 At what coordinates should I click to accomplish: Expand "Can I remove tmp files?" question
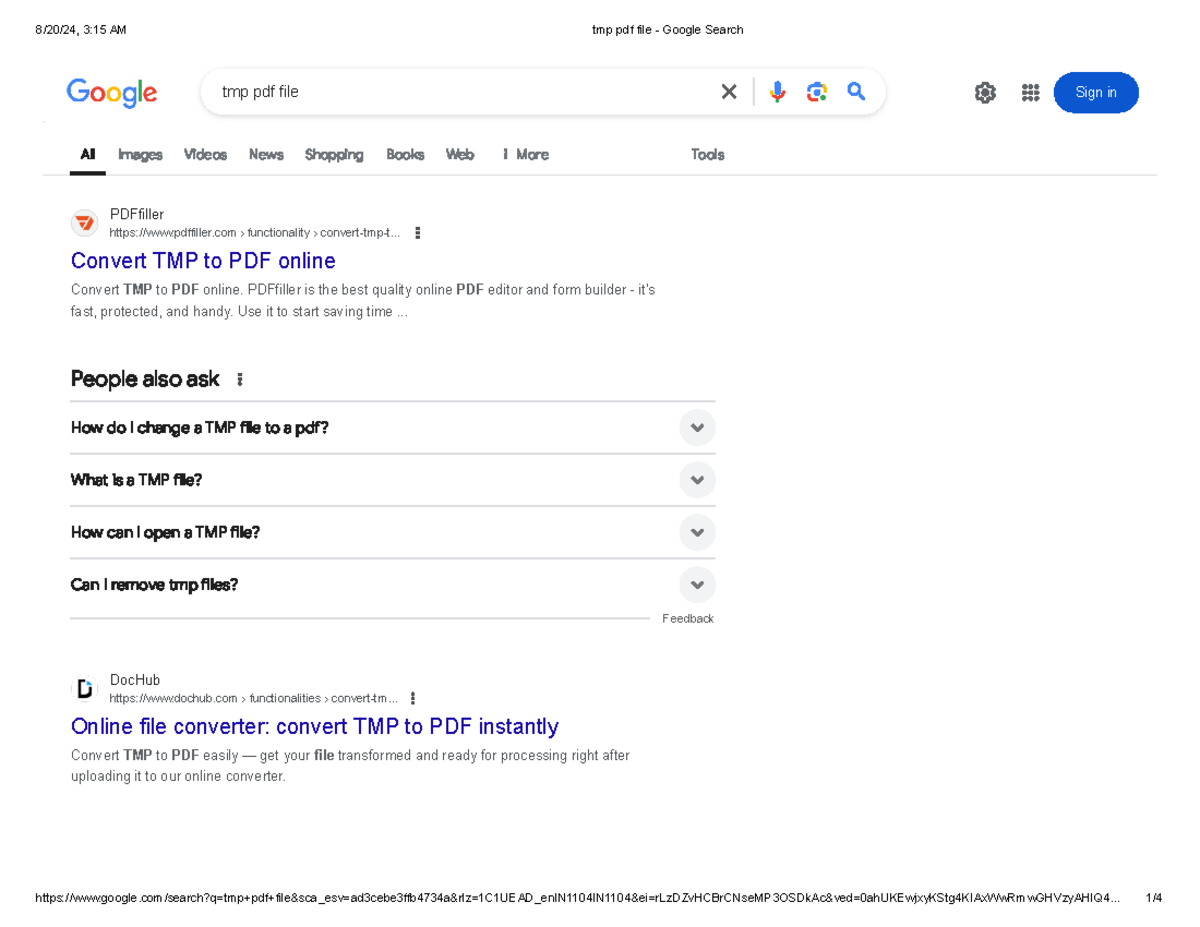pos(697,584)
